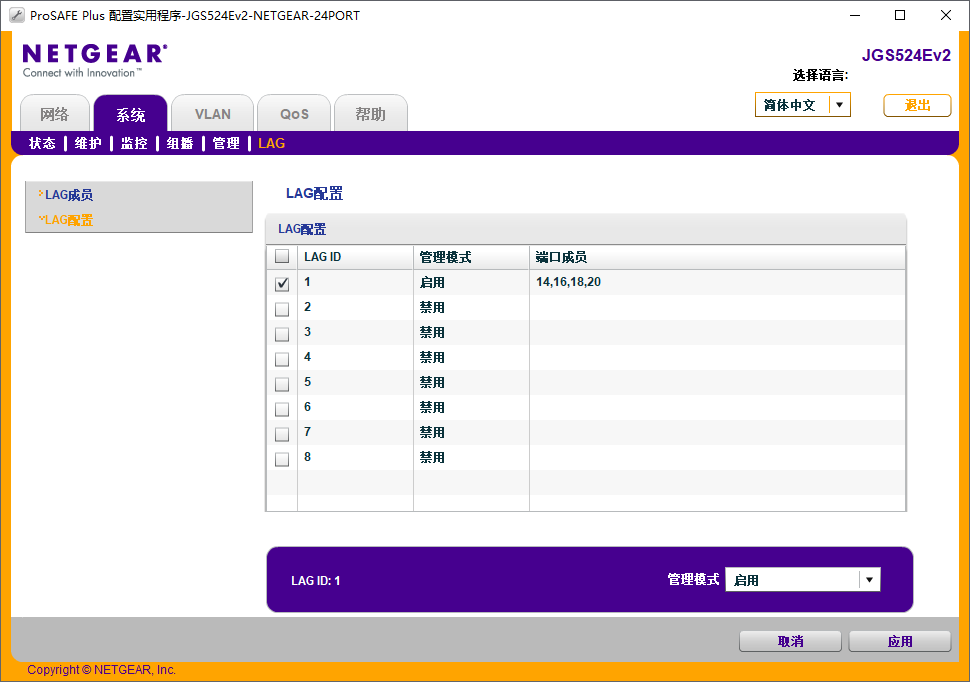
Task: Open the 组播 submenu
Action: point(180,144)
